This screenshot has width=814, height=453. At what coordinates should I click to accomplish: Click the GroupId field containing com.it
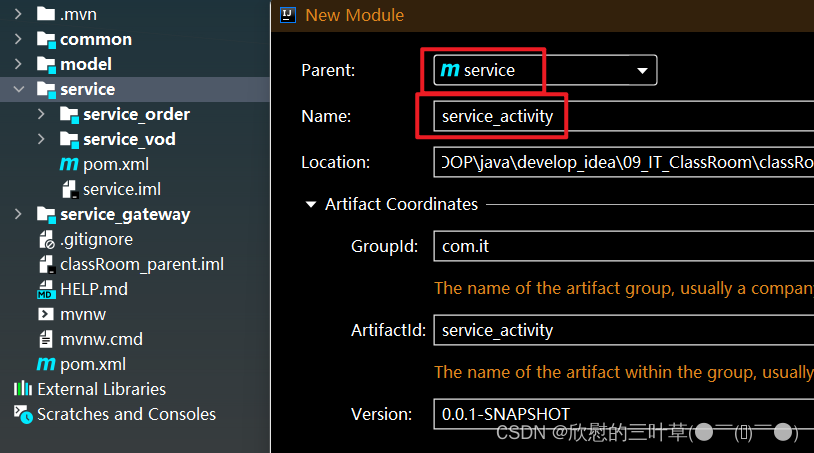pyautogui.click(x=623, y=246)
